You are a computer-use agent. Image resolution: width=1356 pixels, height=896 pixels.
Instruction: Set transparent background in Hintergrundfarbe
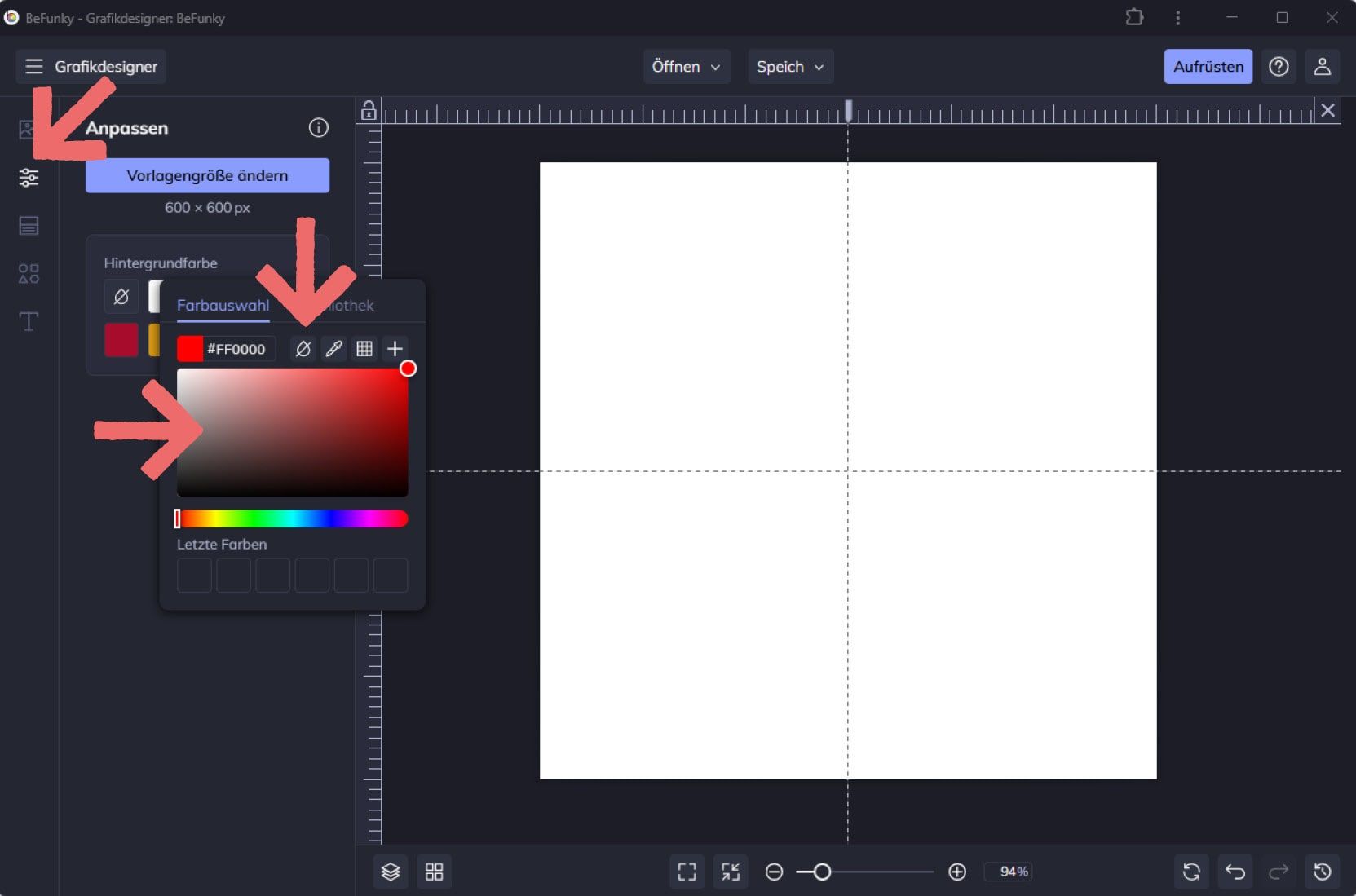click(x=121, y=297)
